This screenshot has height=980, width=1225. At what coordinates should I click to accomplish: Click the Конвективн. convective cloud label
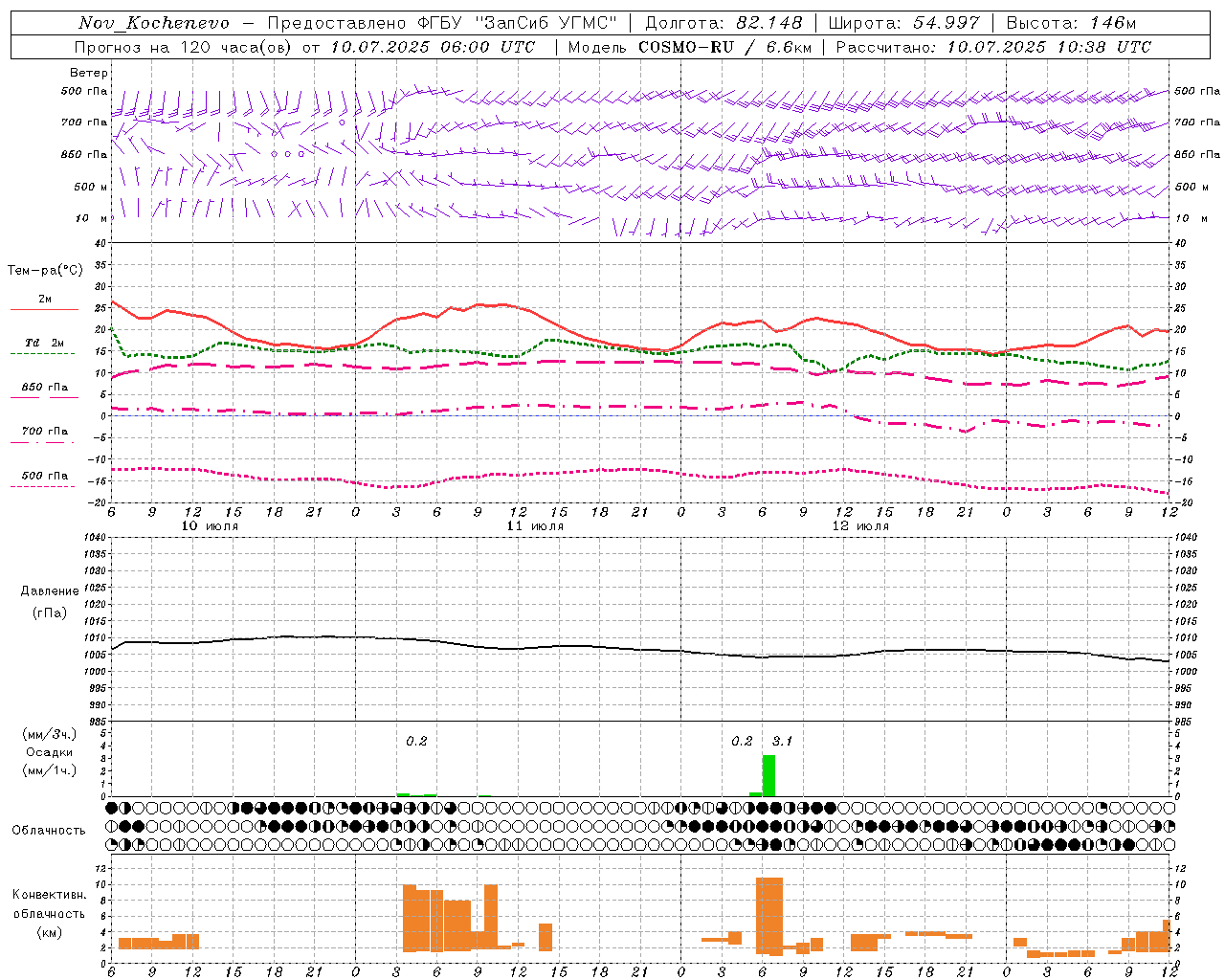point(50,895)
